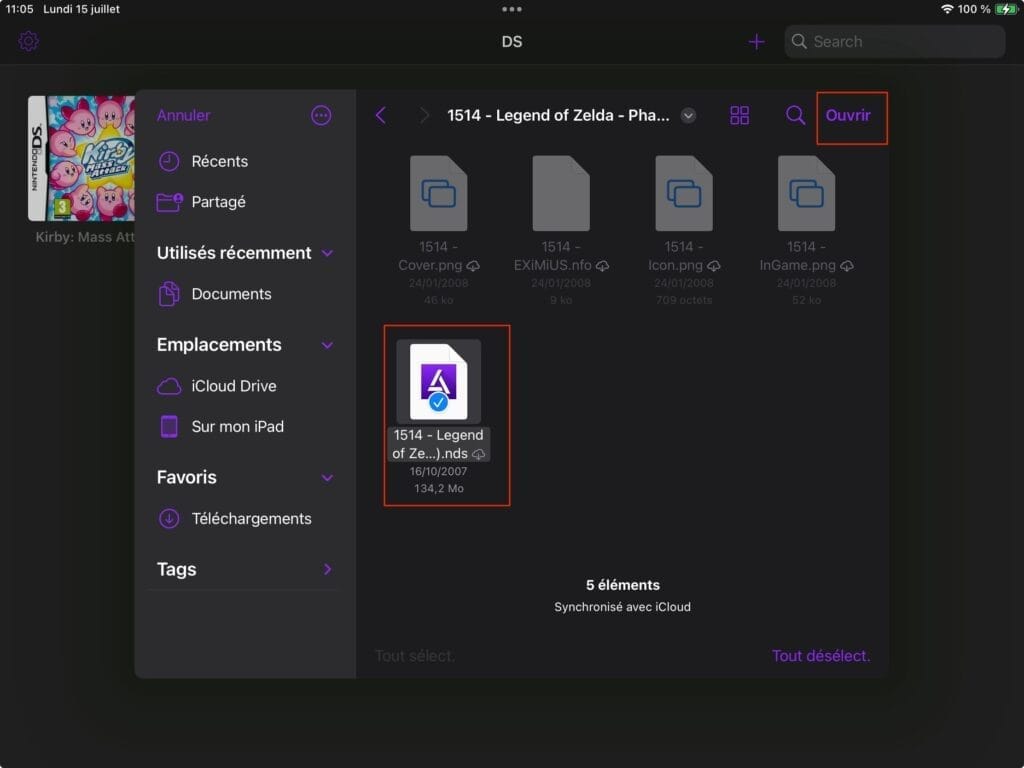Open the more options ellipsis circle
This screenshot has width=1024, height=768.
[321, 115]
